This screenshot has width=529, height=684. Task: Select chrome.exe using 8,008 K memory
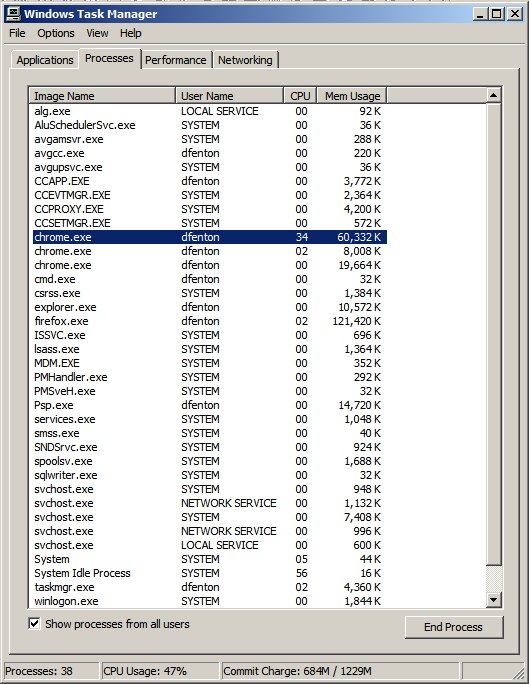[x=210, y=251]
